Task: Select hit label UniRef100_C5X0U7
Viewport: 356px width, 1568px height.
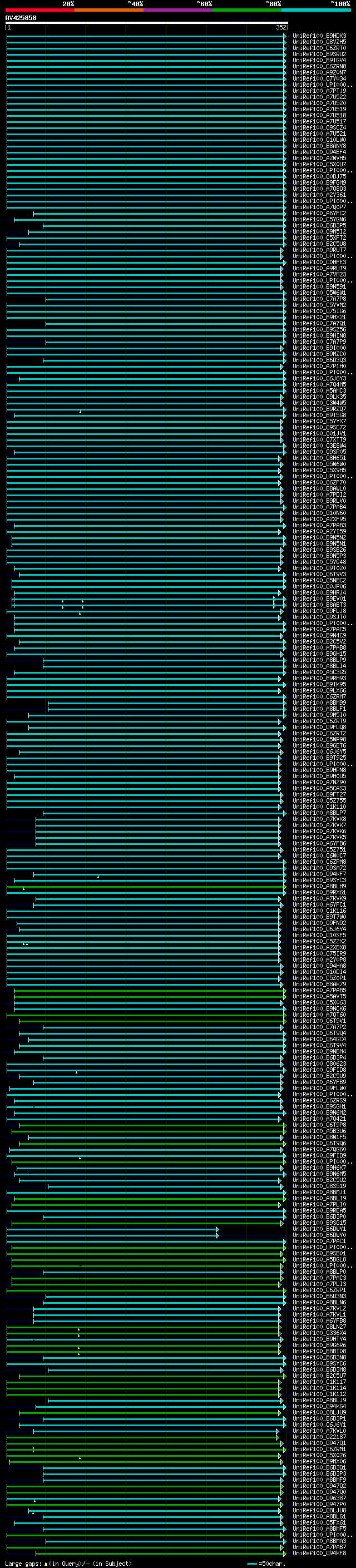Action: [319, 164]
